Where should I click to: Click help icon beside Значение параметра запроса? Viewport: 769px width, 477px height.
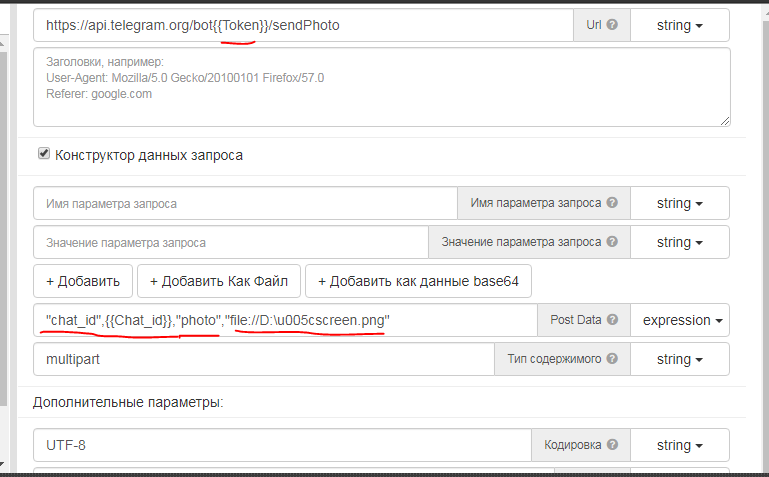click(x=612, y=242)
